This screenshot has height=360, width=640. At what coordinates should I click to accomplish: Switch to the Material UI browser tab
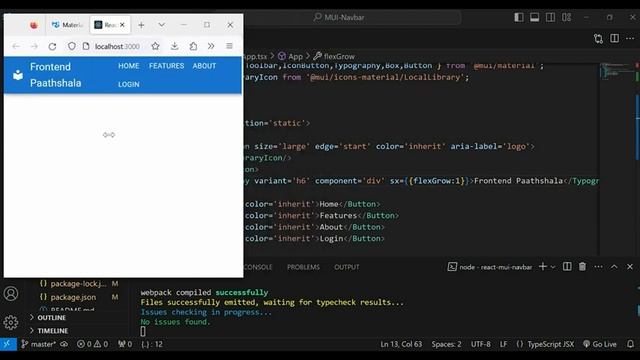(x=67, y=25)
